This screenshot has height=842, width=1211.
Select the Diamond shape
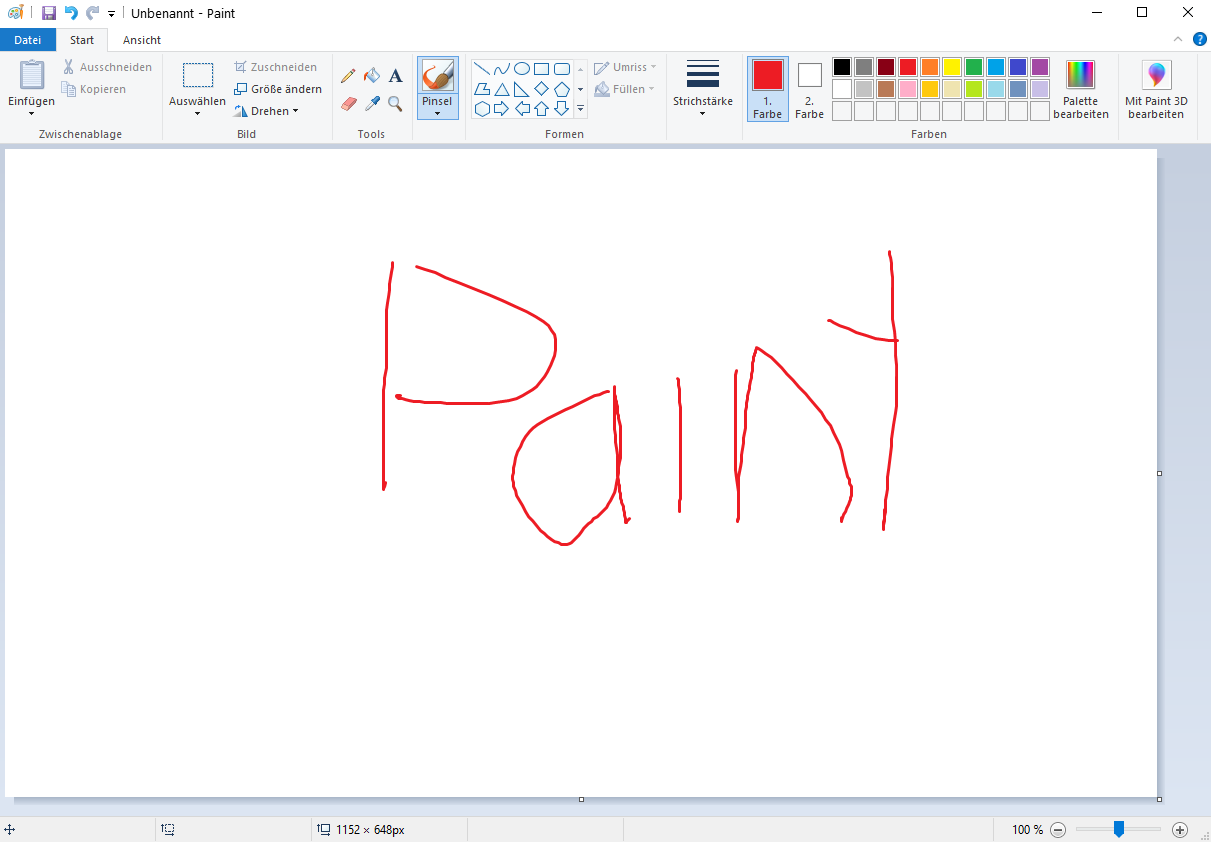tap(541, 89)
